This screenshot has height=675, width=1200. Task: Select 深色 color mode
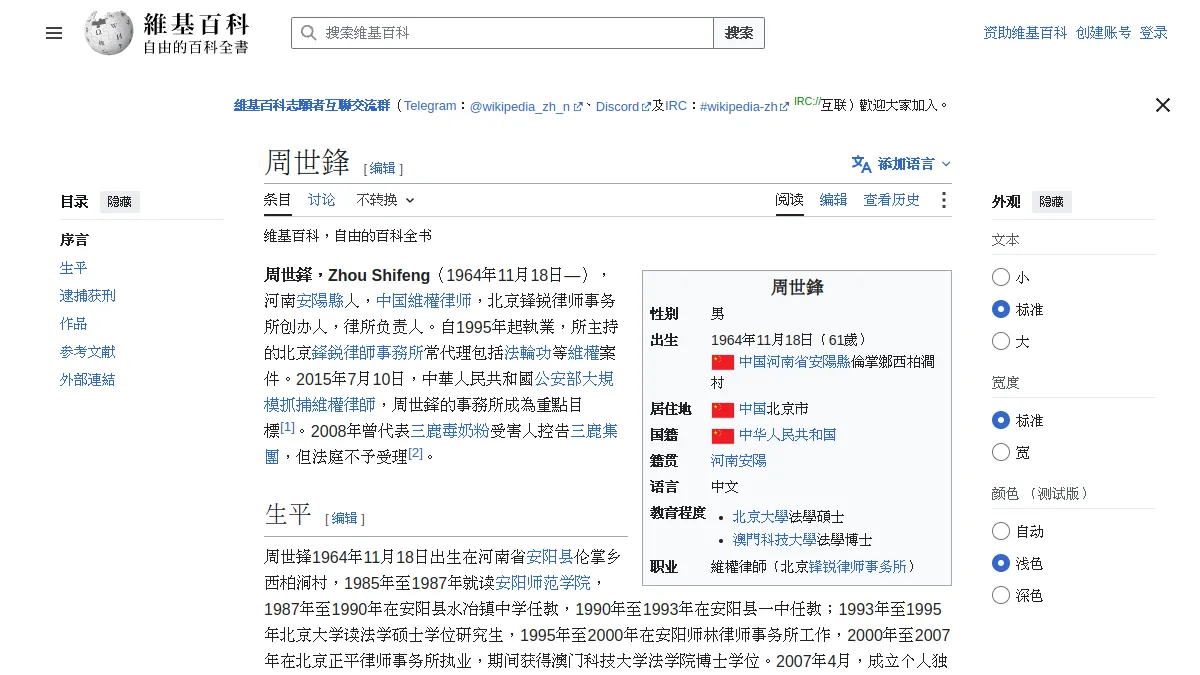[x=1001, y=595]
